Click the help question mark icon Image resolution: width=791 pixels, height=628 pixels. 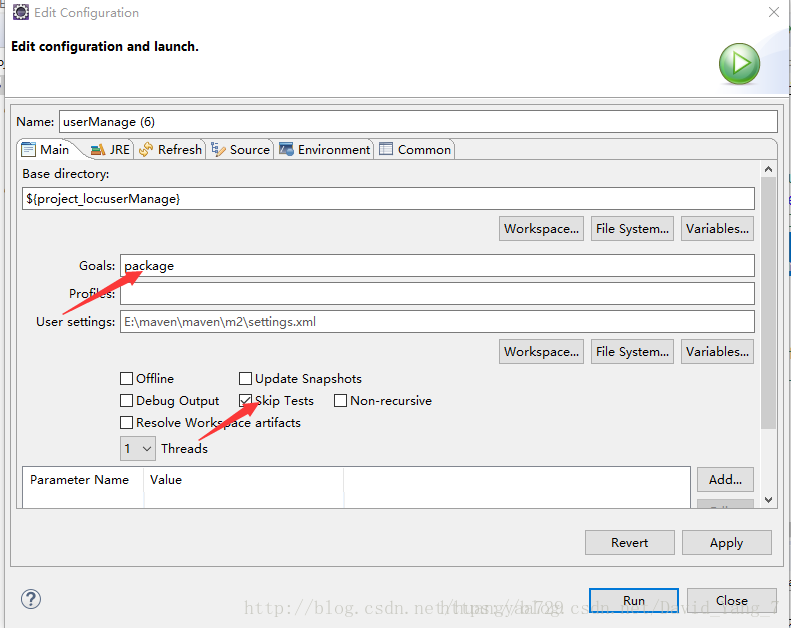[x=31, y=599]
